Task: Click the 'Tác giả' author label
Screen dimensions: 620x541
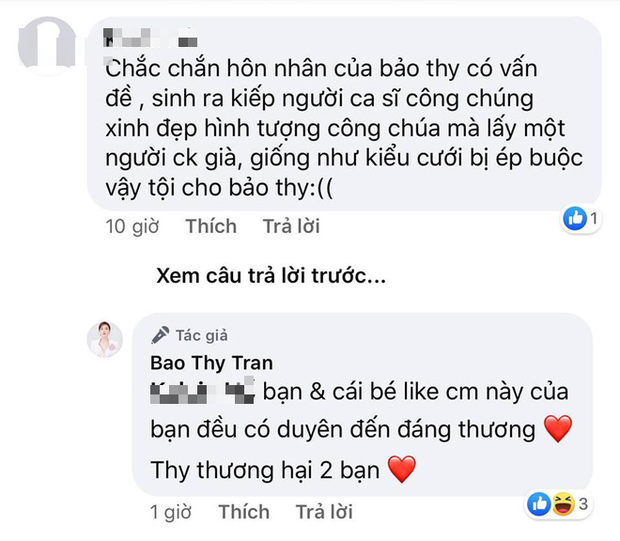Action: click(x=201, y=336)
